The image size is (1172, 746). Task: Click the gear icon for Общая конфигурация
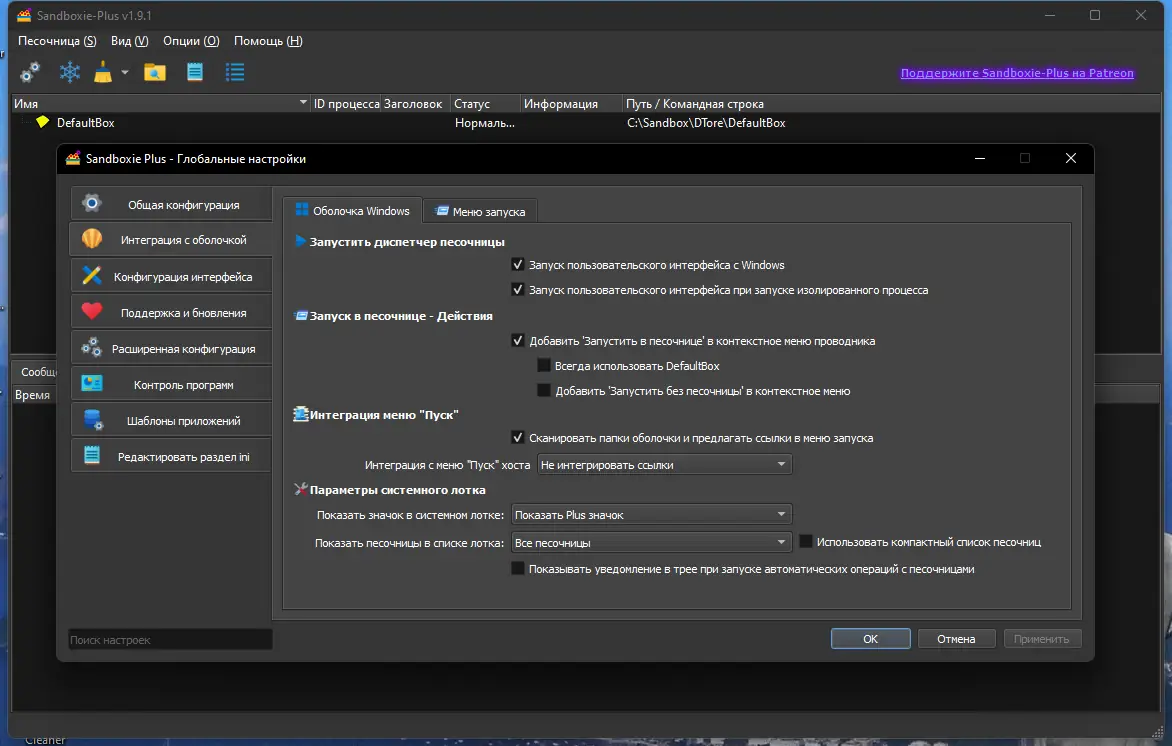[x=92, y=203]
